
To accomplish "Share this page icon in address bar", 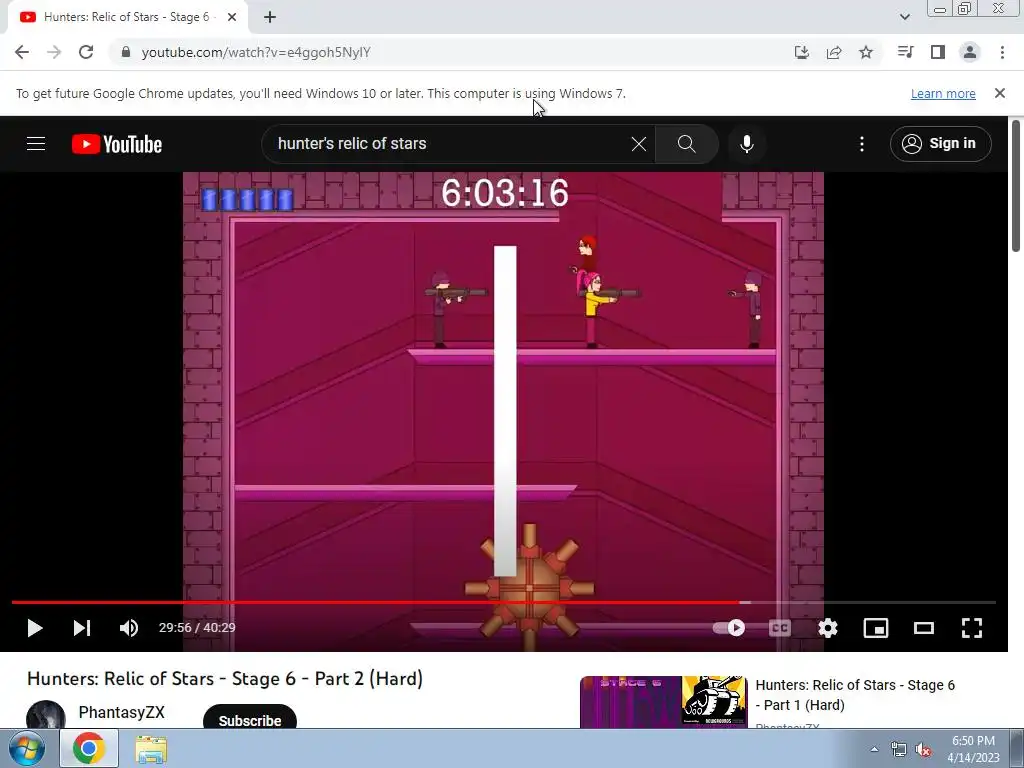I will [x=834, y=52].
